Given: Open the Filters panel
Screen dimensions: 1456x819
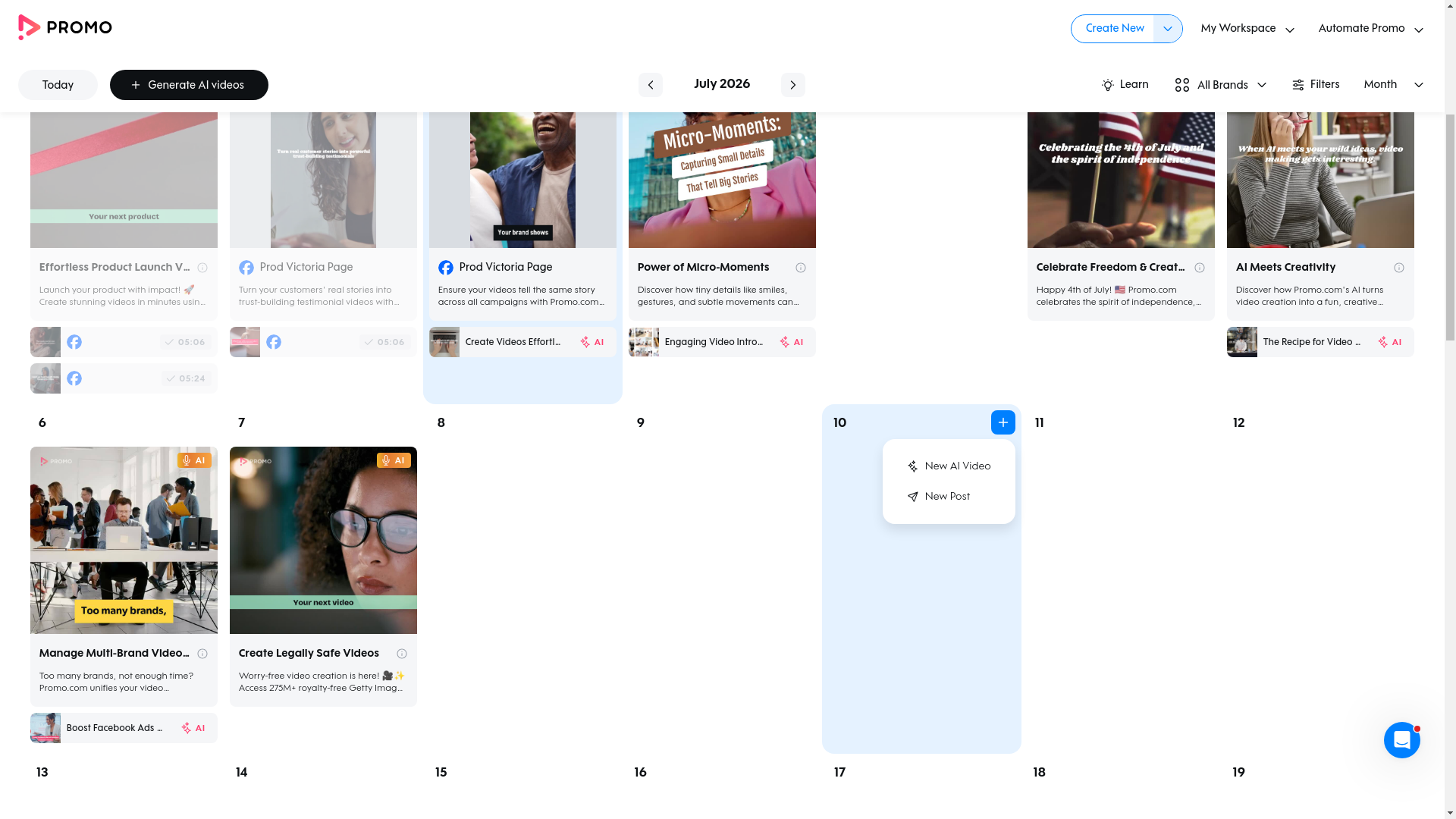Looking at the screenshot, I should (x=1315, y=85).
